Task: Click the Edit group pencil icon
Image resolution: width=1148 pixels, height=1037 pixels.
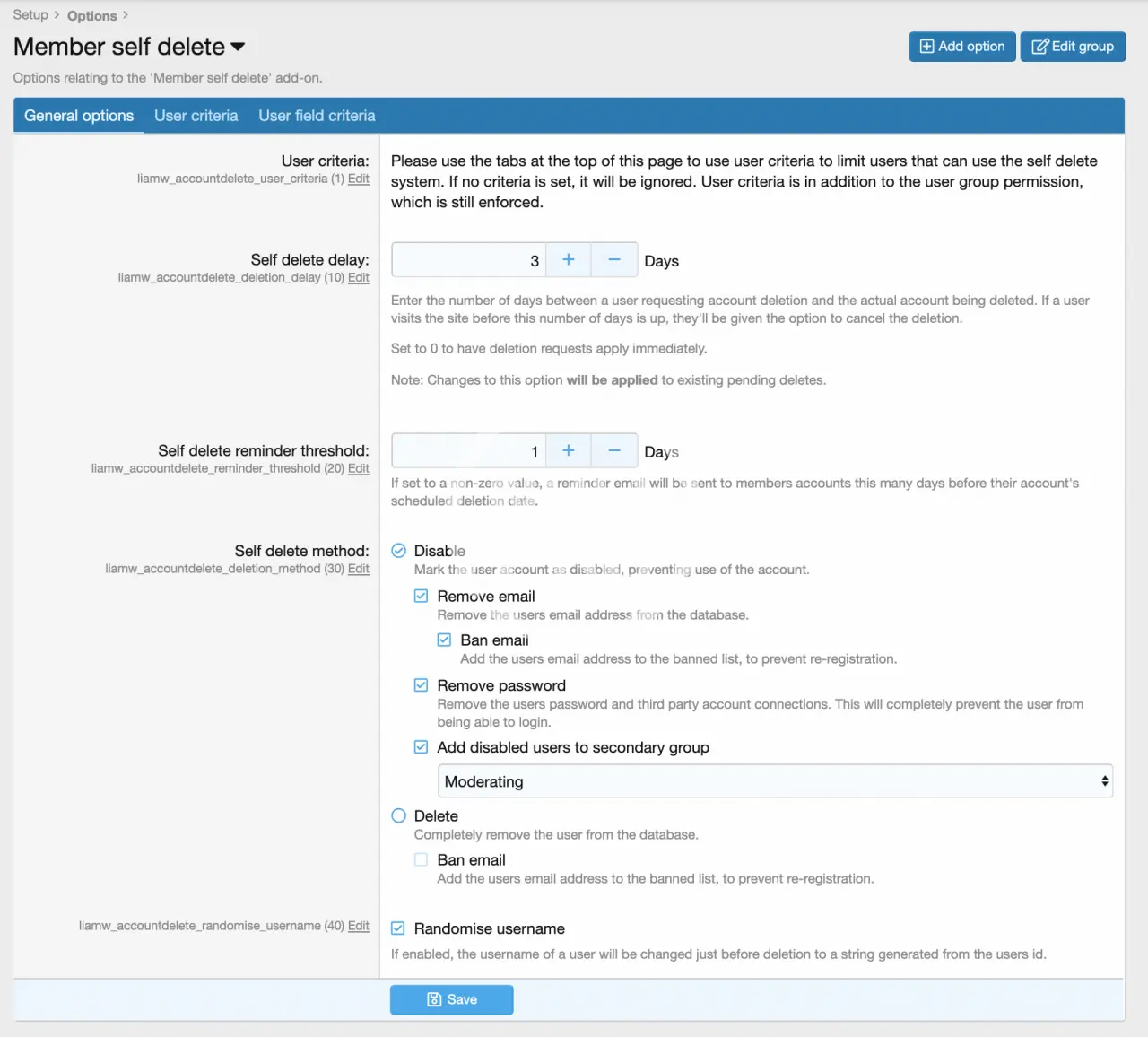Action: pyautogui.click(x=1039, y=47)
